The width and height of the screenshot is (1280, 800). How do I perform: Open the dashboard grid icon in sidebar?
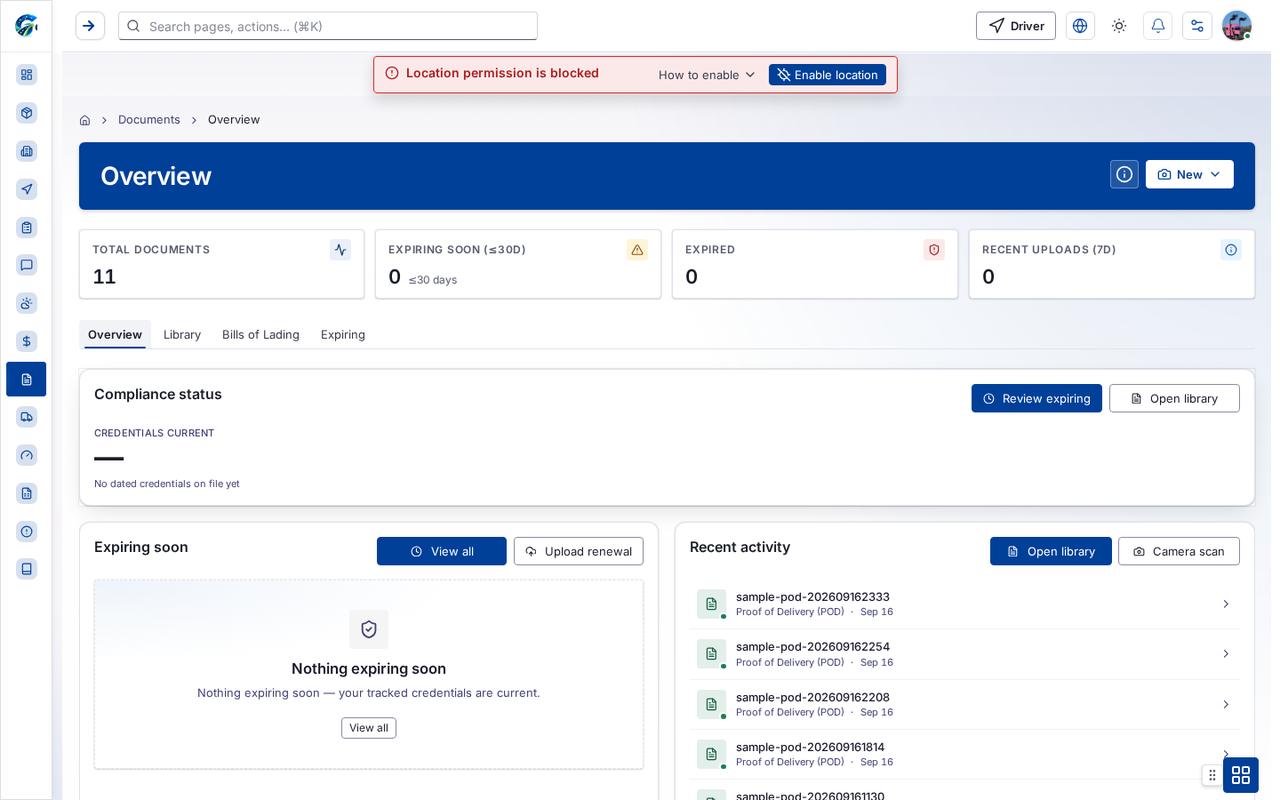(27, 75)
